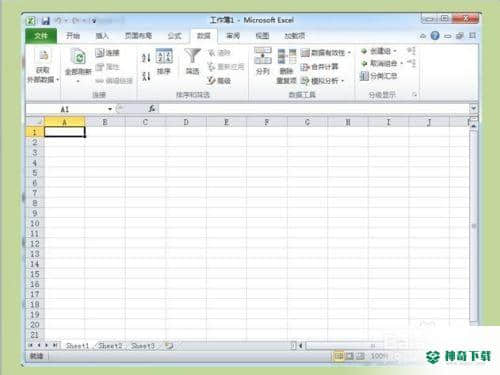Click inside the formula bar input

[x=314, y=108]
